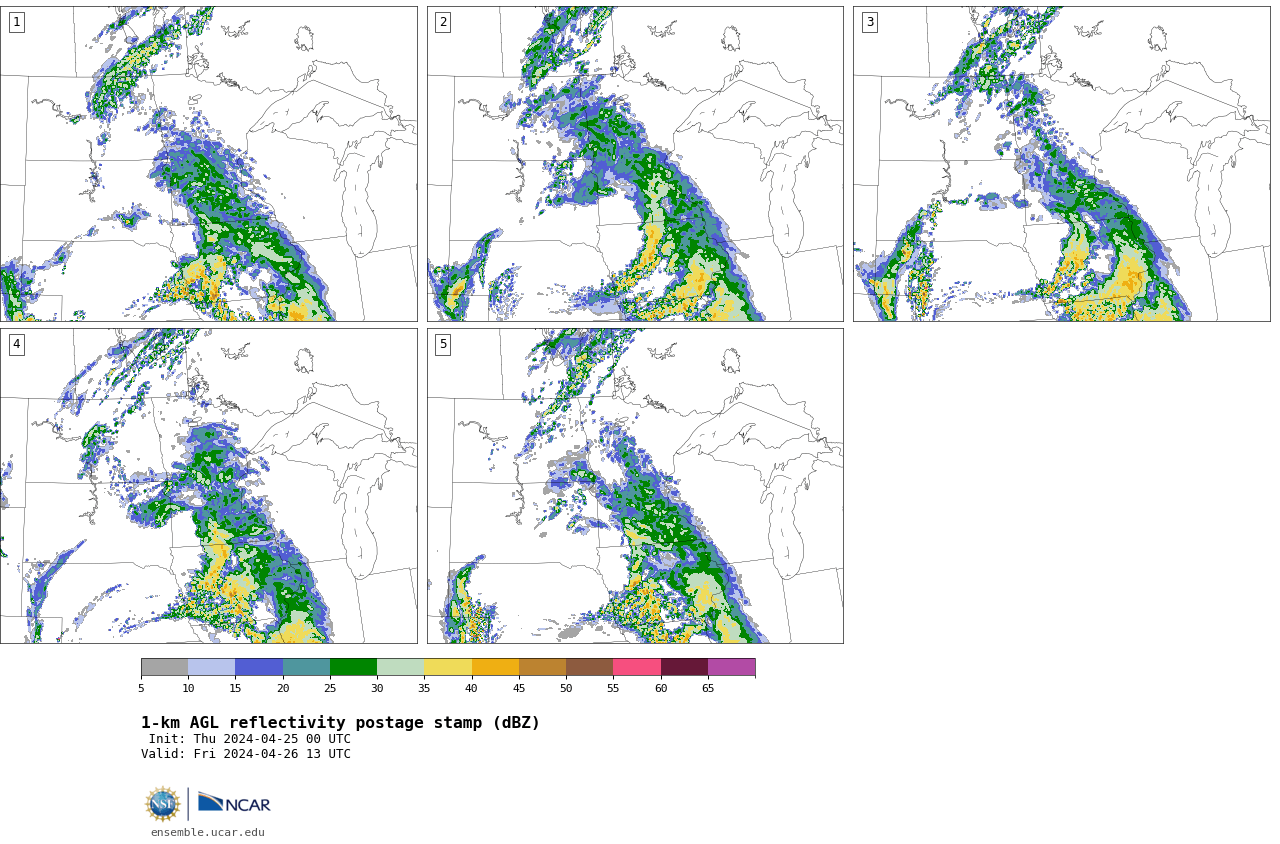Click the tan-brown 45-50 dBZ swatch
This screenshot has width=1280, height=844.
pyautogui.click(x=542, y=667)
